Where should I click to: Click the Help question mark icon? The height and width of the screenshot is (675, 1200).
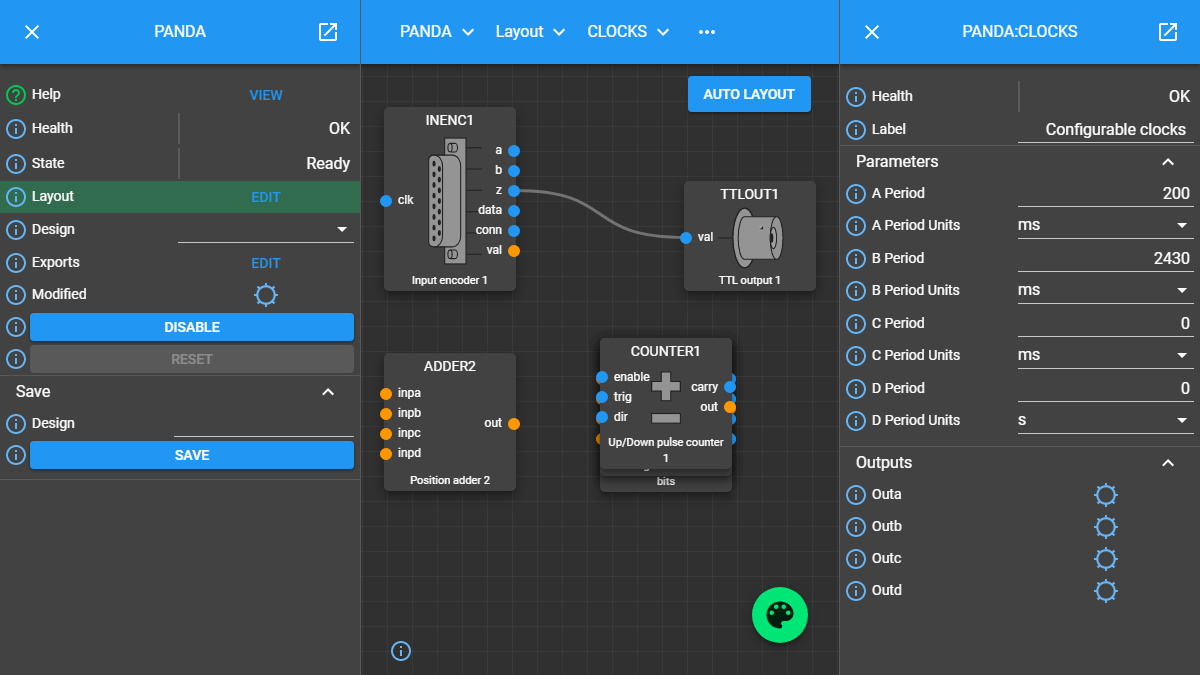(16, 95)
